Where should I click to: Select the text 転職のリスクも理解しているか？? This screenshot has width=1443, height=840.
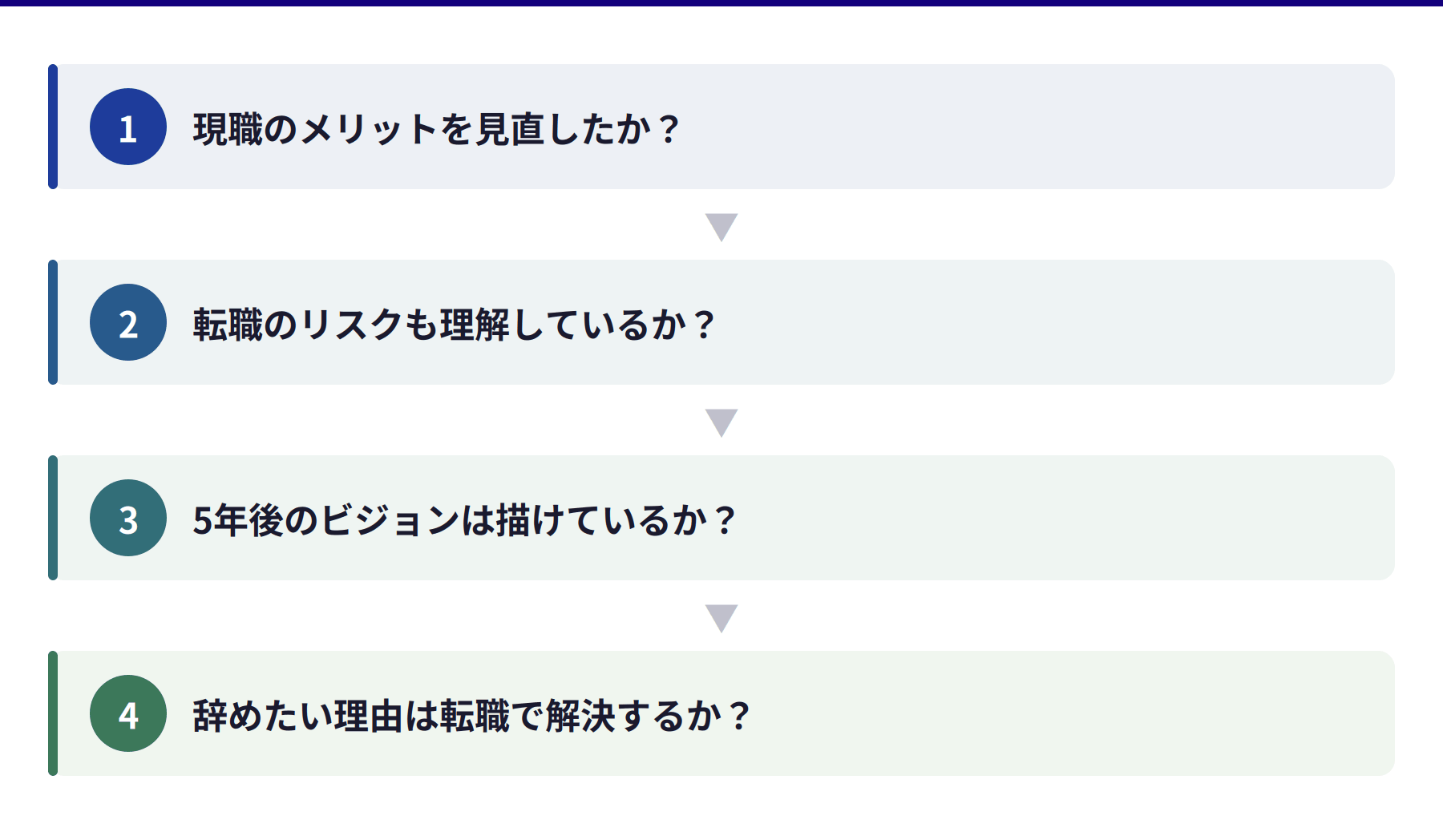click(455, 324)
